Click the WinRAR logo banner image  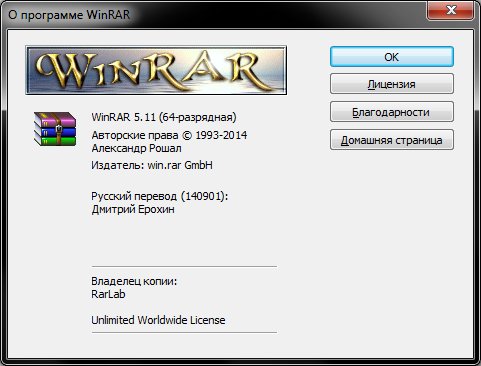(x=156, y=70)
